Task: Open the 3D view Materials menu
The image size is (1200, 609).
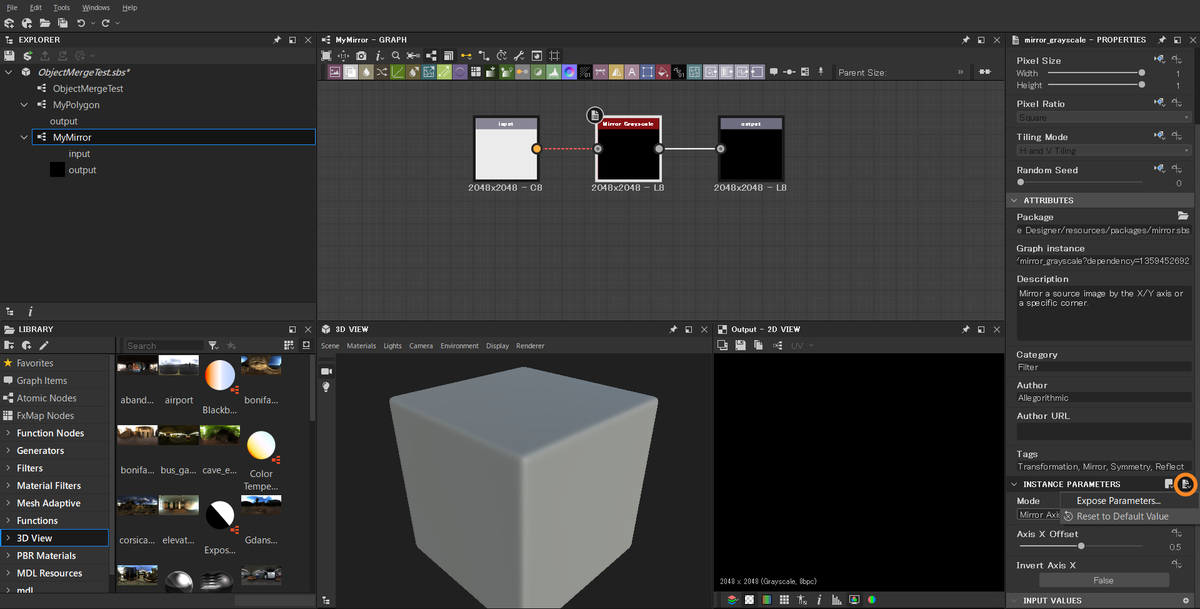Action: pyautogui.click(x=361, y=346)
